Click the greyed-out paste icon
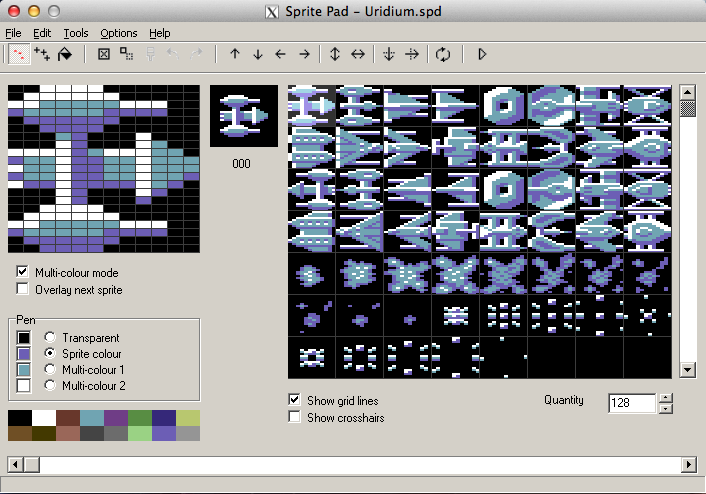Image resolution: width=706 pixels, height=494 pixels. 150,54
